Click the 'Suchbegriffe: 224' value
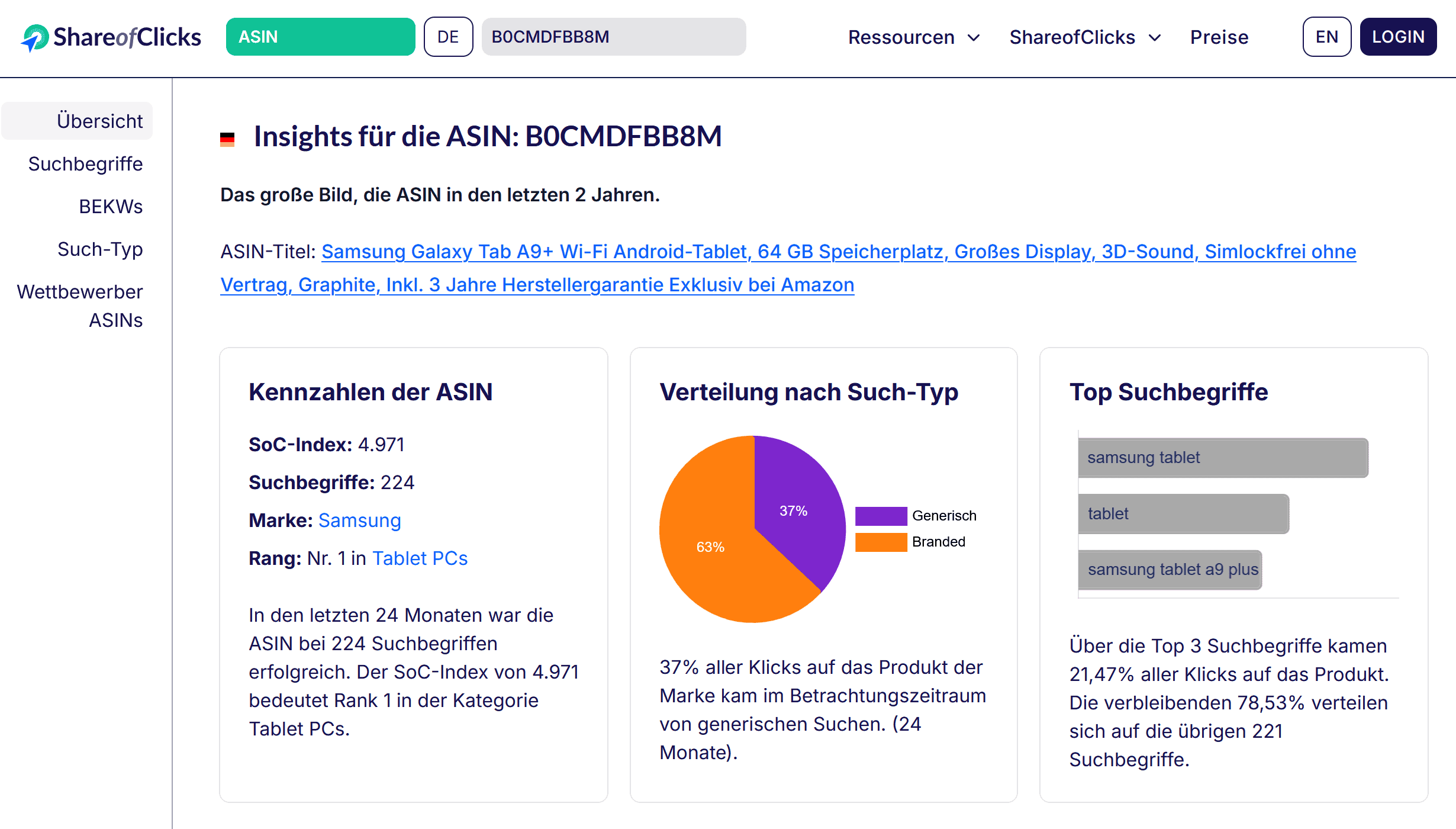This screenshot has height=829, width=1456. coord(331,483)
